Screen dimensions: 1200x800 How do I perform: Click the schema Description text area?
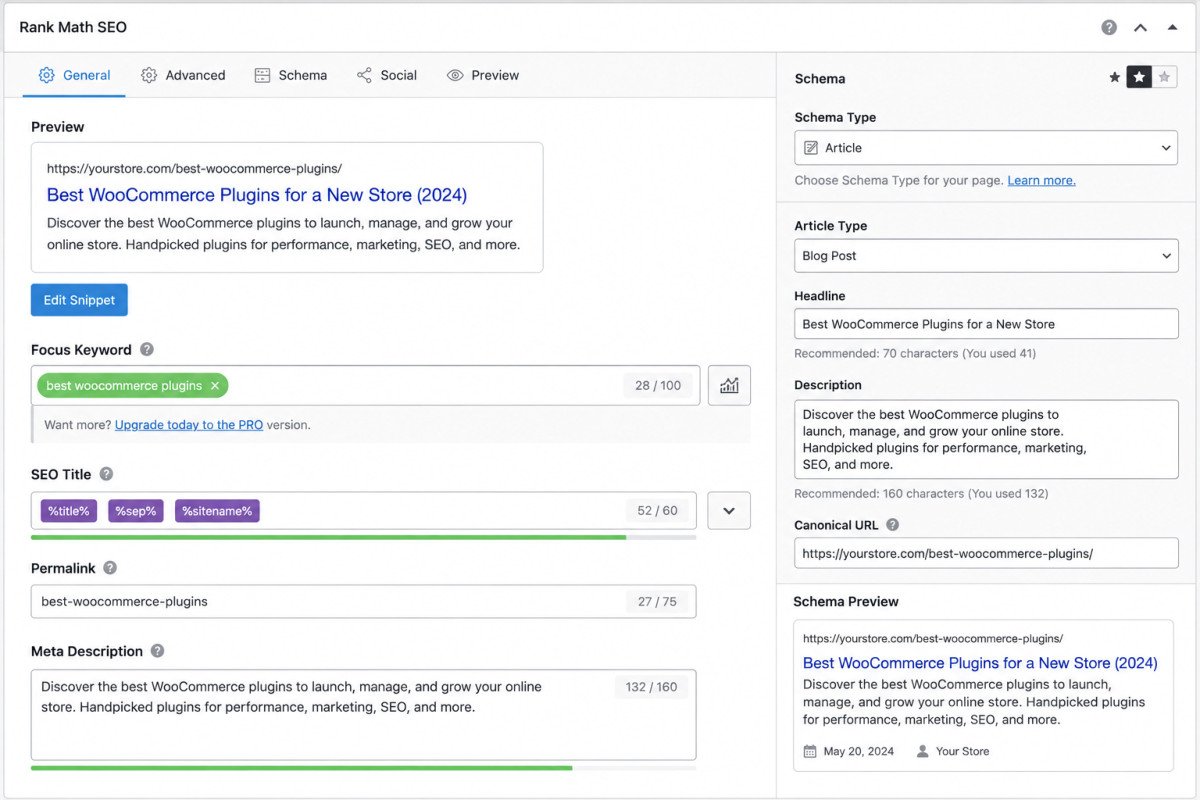[x=987, y=439]
